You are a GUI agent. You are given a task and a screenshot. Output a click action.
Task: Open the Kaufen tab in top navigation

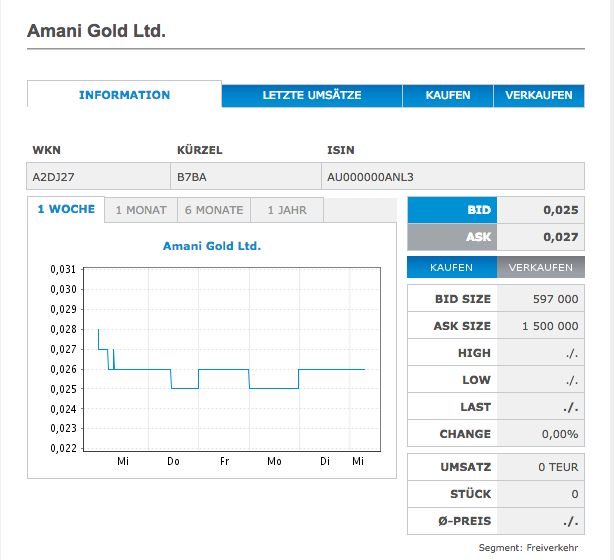pyautogui.click(x=447, y=96)
